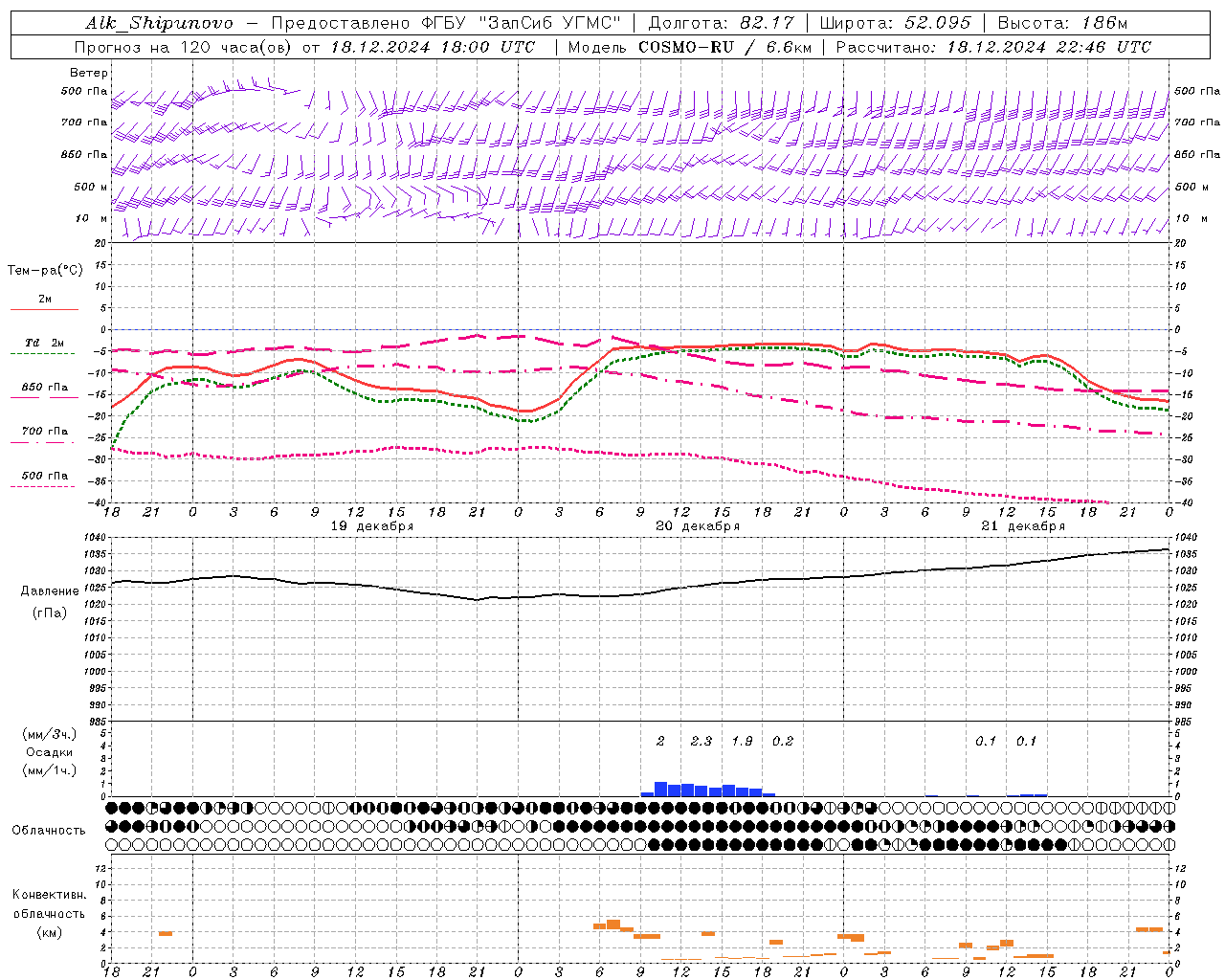
Task: Click the 0.2 precipitation total value
Action: (783, 742)
